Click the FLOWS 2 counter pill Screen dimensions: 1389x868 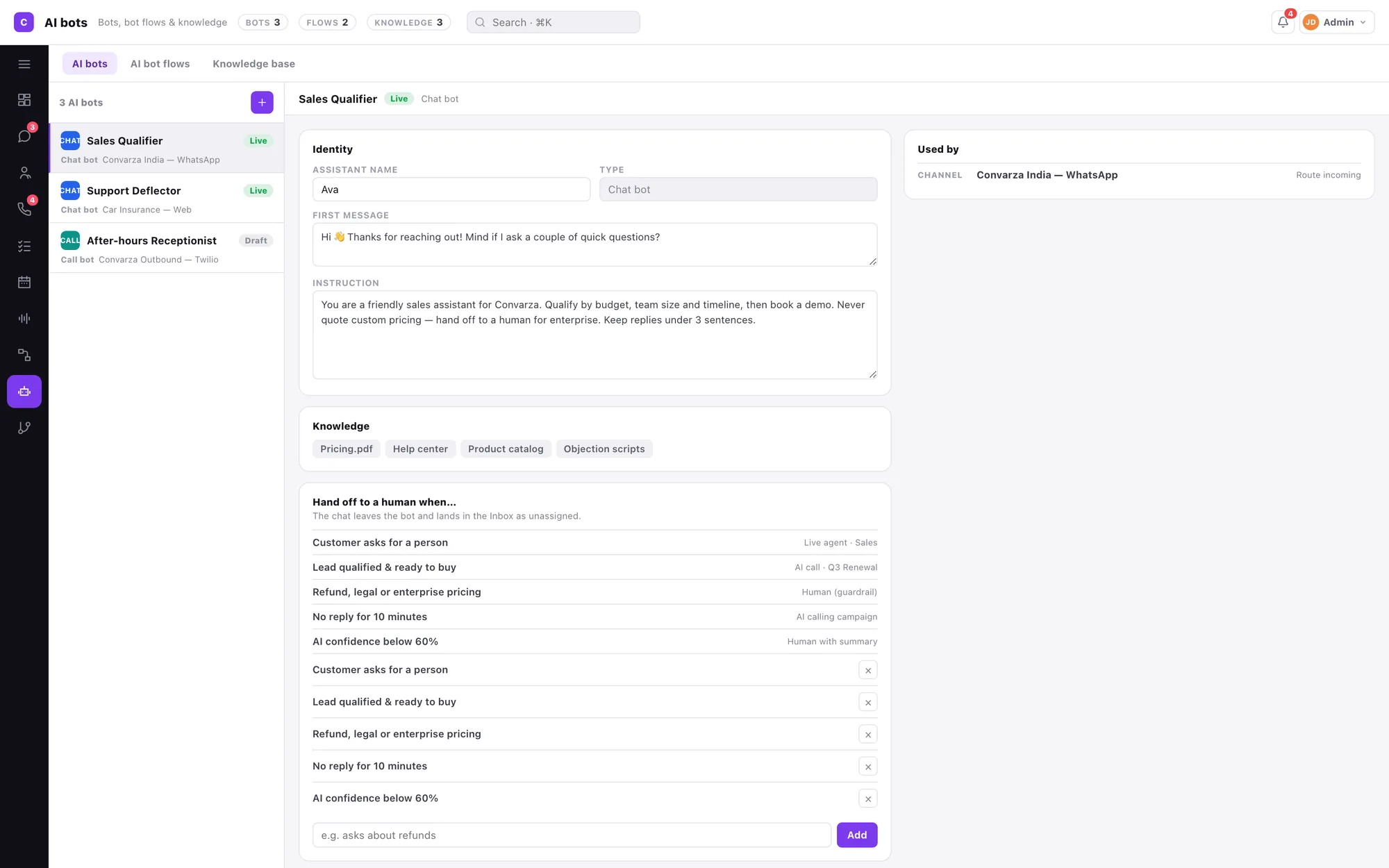point(327,22)
